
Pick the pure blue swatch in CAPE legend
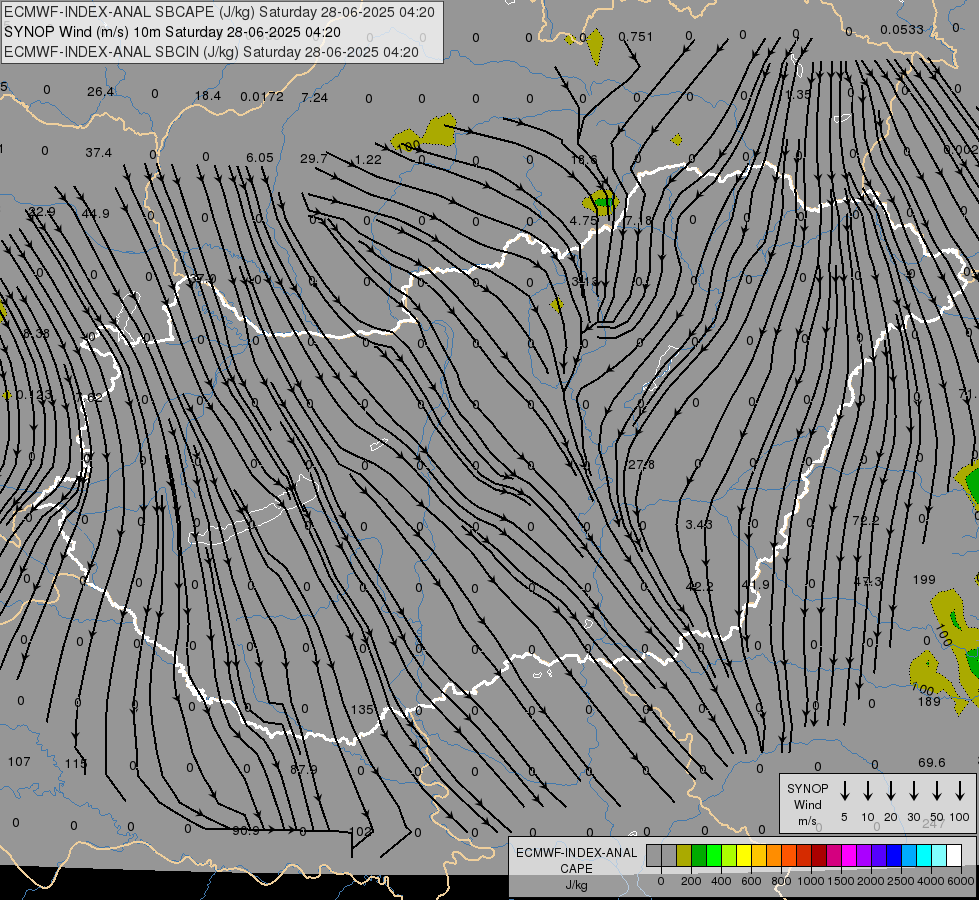click(894, 856)
